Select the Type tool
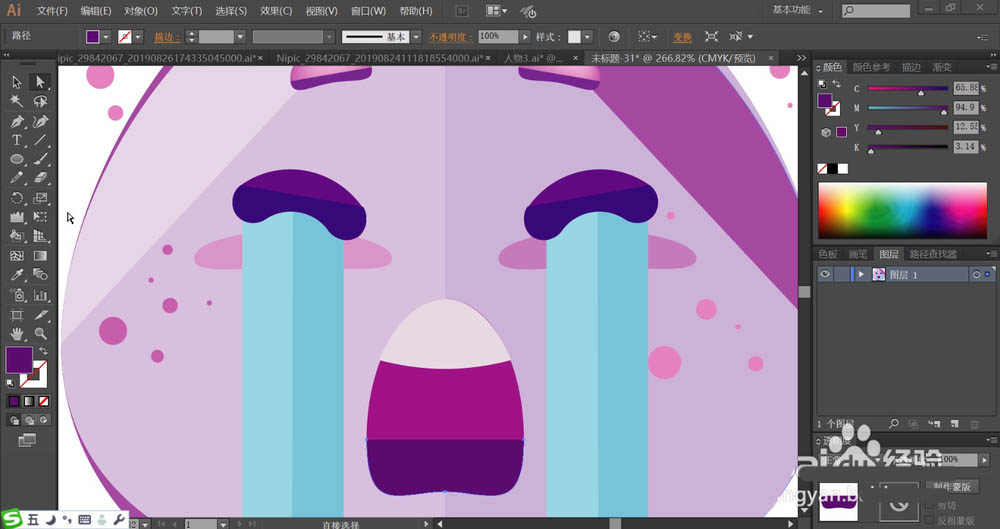This screenshot has height=529, width=1000. pyautogui.click(x=17, y=141)
